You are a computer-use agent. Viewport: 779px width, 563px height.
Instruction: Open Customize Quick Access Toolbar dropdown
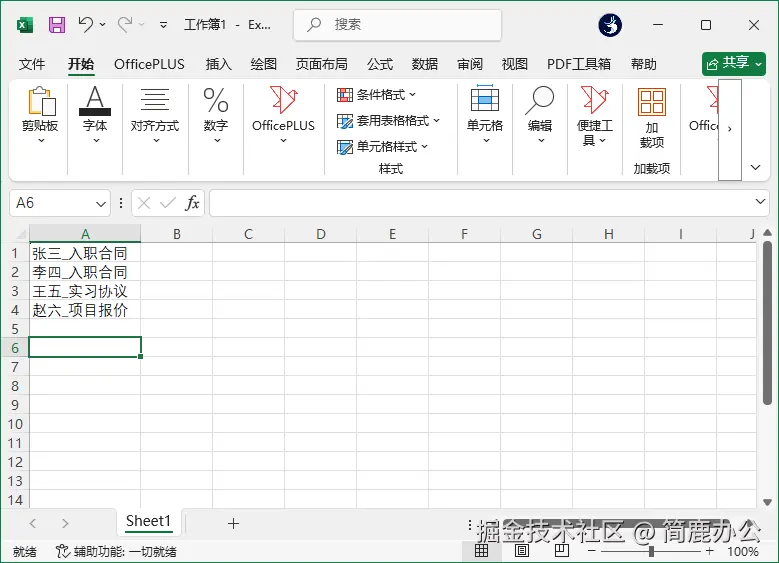(163, 24)
